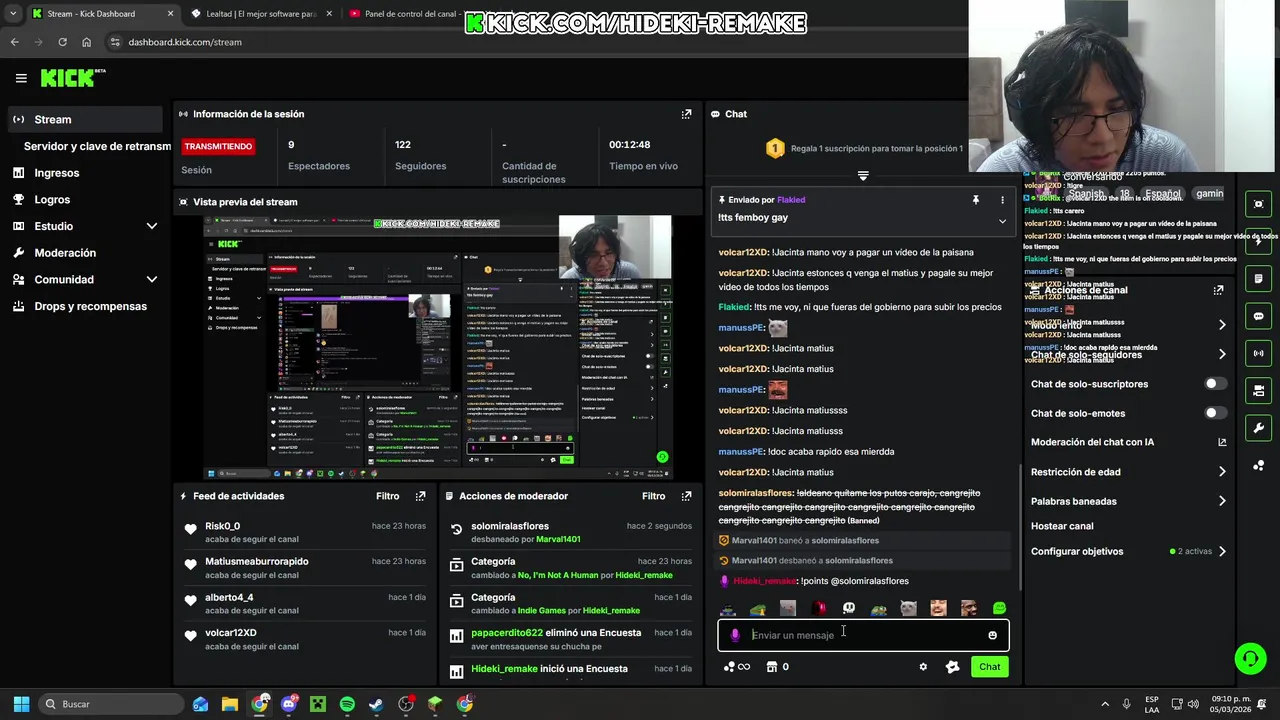Open Discord from the taskbar

289,704
